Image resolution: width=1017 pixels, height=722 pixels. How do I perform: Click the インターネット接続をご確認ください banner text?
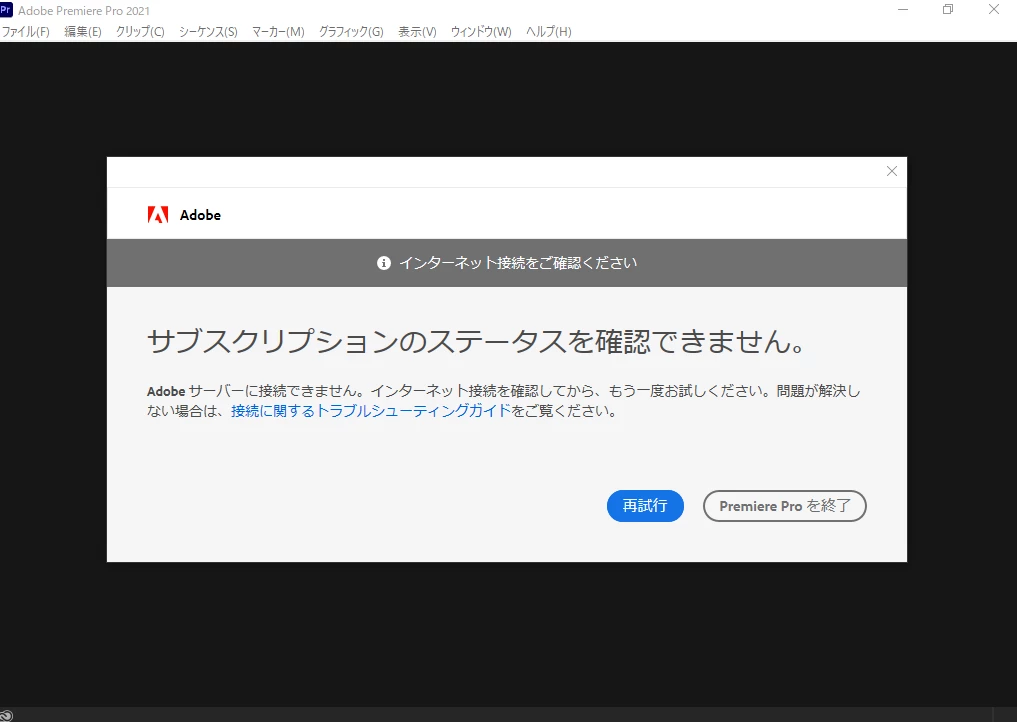pos(518,263)
